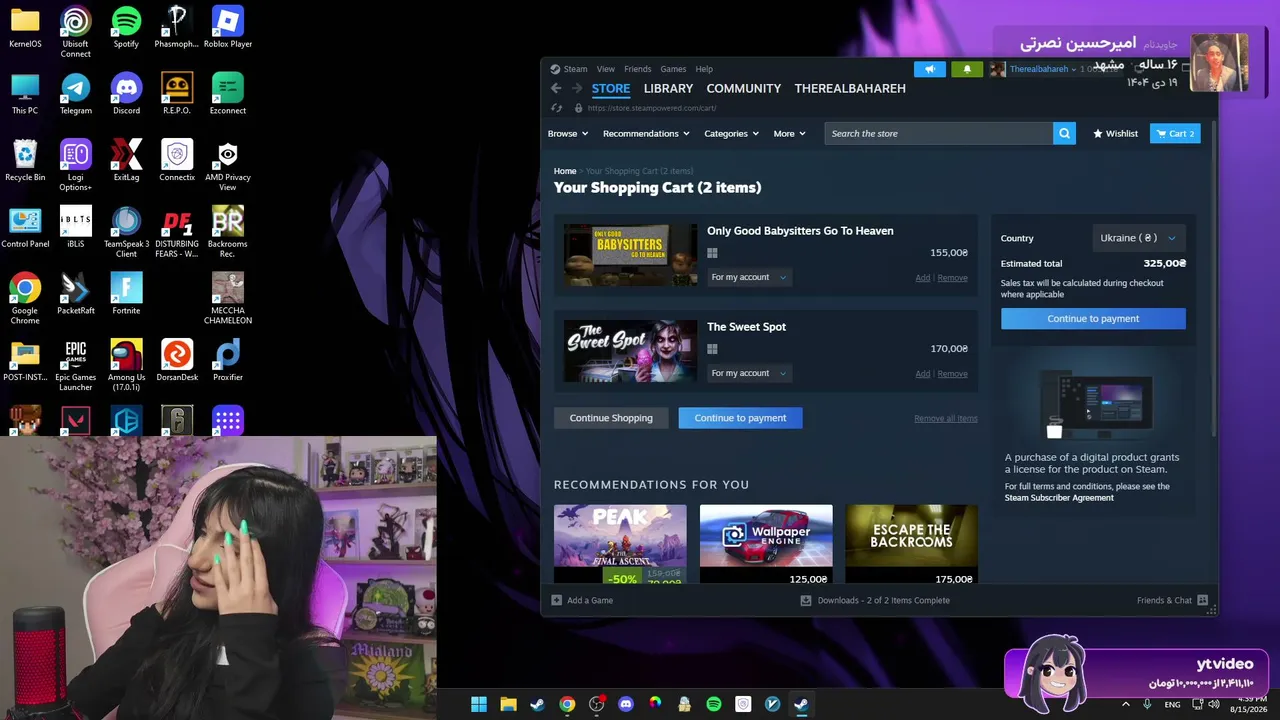Viewport: 1280px width, 720px height.
Task: Open The Sweet Spot game thumbnail
Action: click(x=630, y=351)
